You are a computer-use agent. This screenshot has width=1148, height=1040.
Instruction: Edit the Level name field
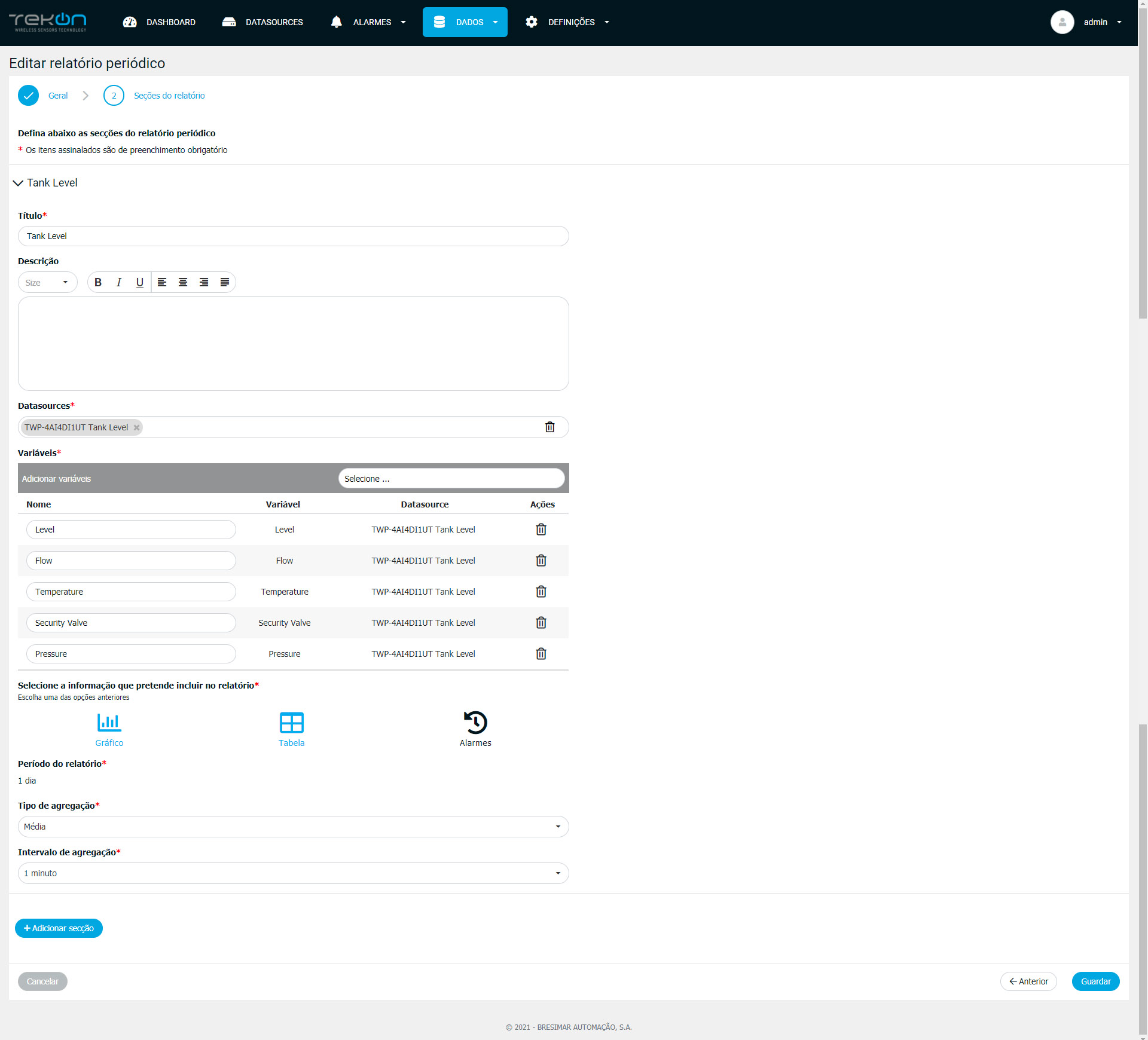(131, 530)
